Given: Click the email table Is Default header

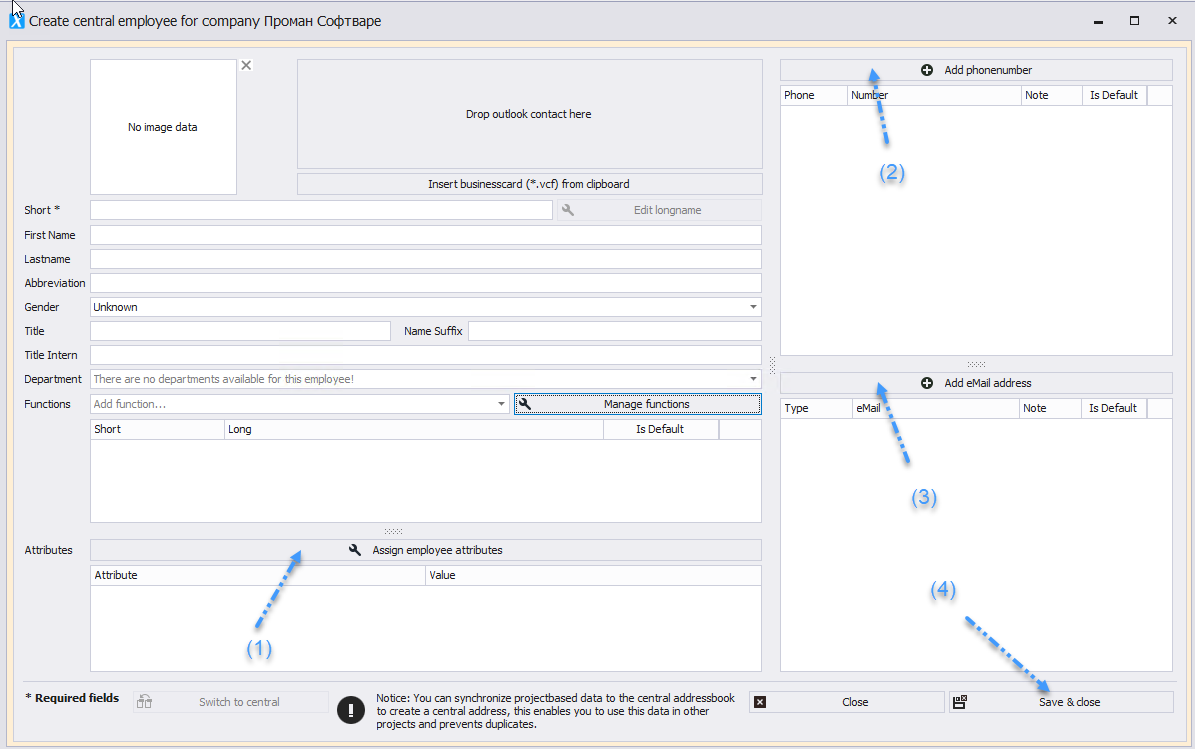Looking at the screenshot, I should [1113, 408].
